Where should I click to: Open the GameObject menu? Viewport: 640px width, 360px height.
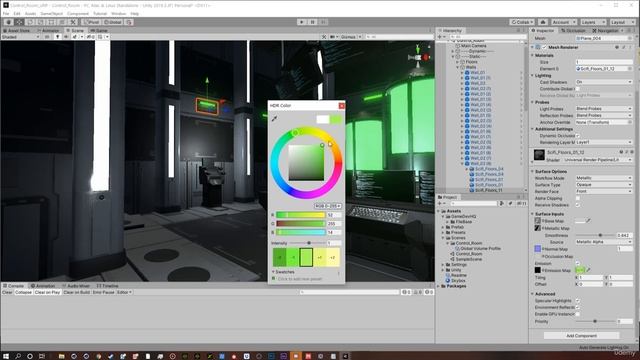pyautogui.click(x=51, y=13)
